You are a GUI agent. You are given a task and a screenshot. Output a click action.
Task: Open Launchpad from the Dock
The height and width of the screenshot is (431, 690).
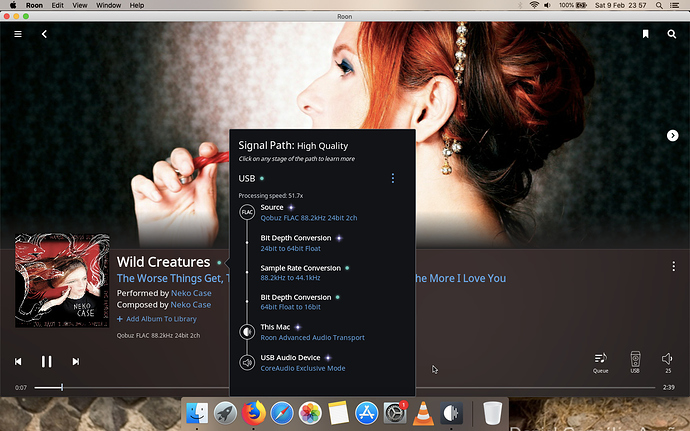click(225, 413)
